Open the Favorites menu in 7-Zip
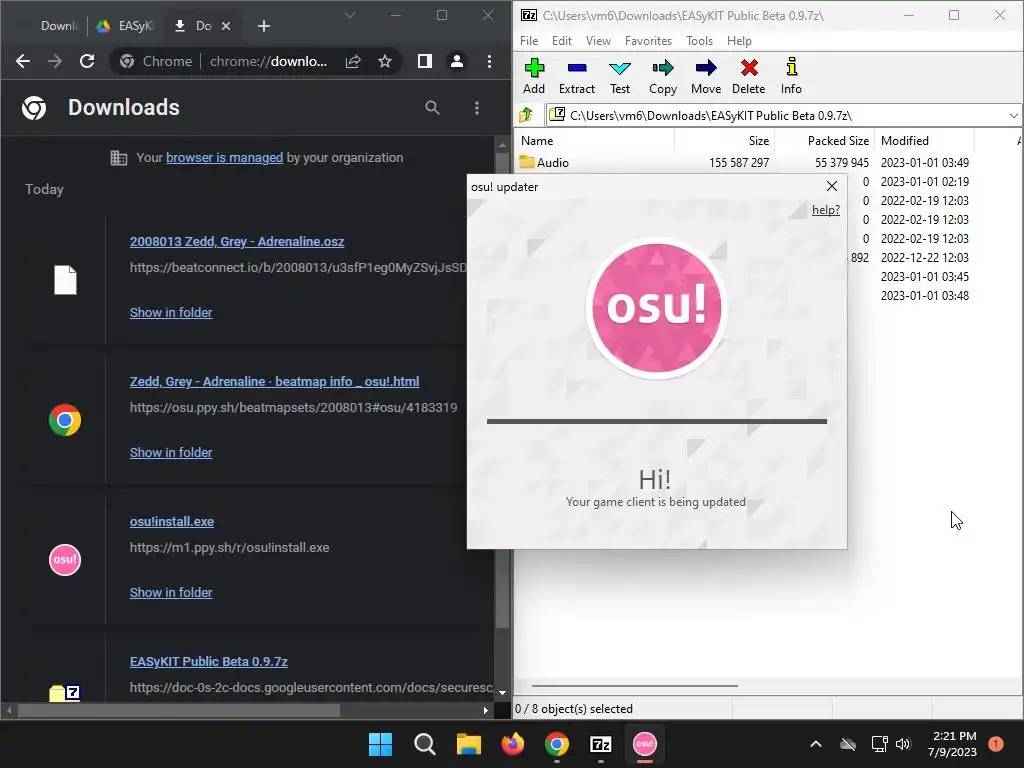 [x=648, y=40]
